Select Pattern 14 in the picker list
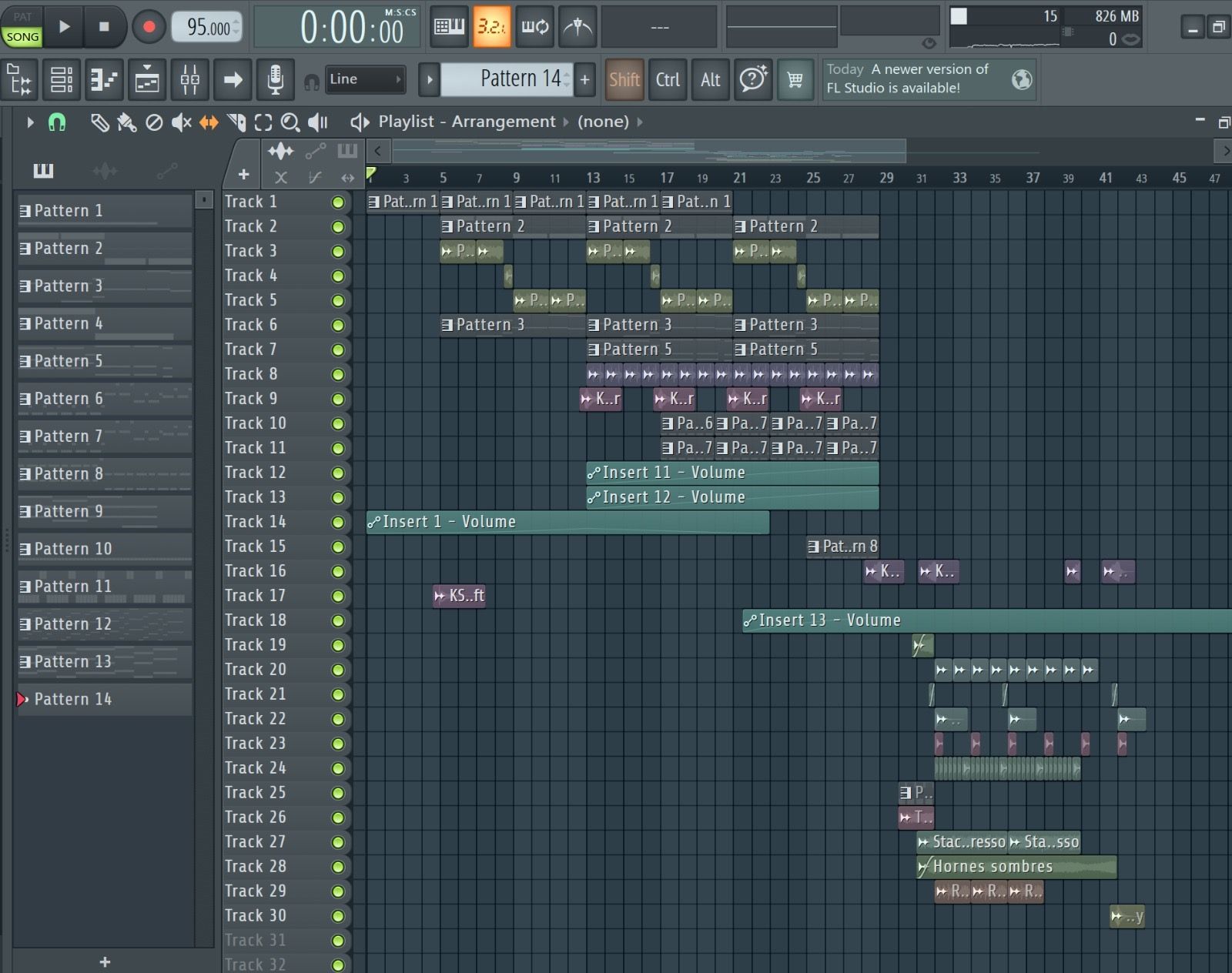 tap(105, 699)
